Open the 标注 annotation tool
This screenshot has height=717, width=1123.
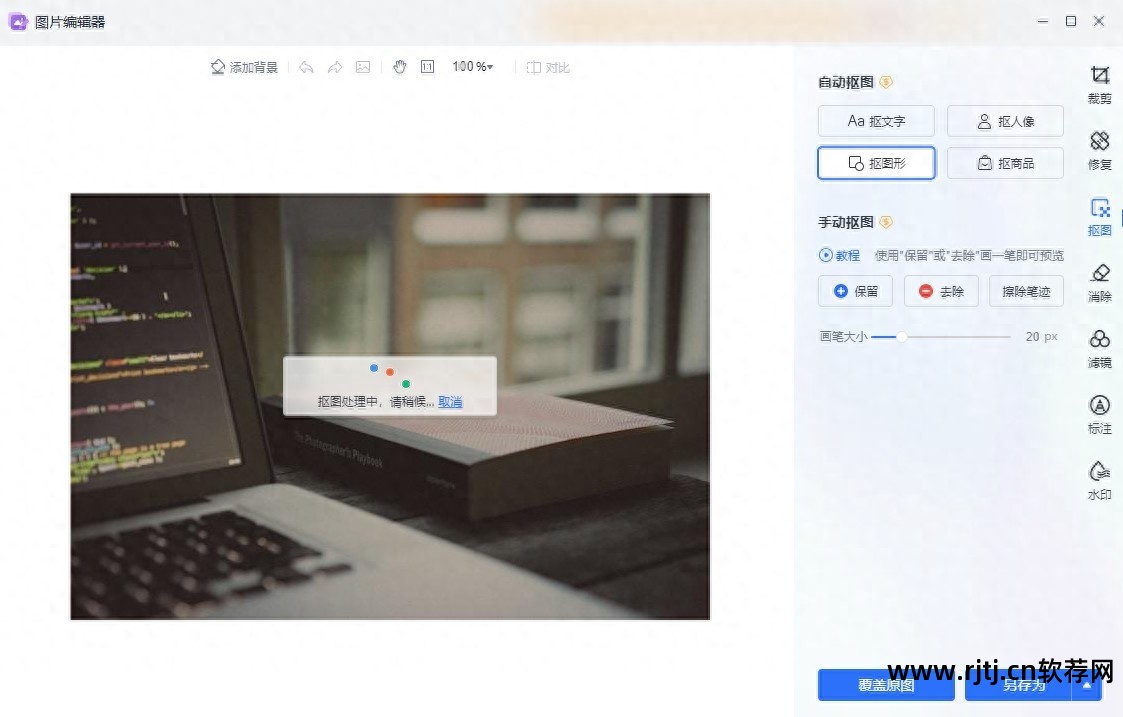pyautogui.click(x=1099, y=415)
